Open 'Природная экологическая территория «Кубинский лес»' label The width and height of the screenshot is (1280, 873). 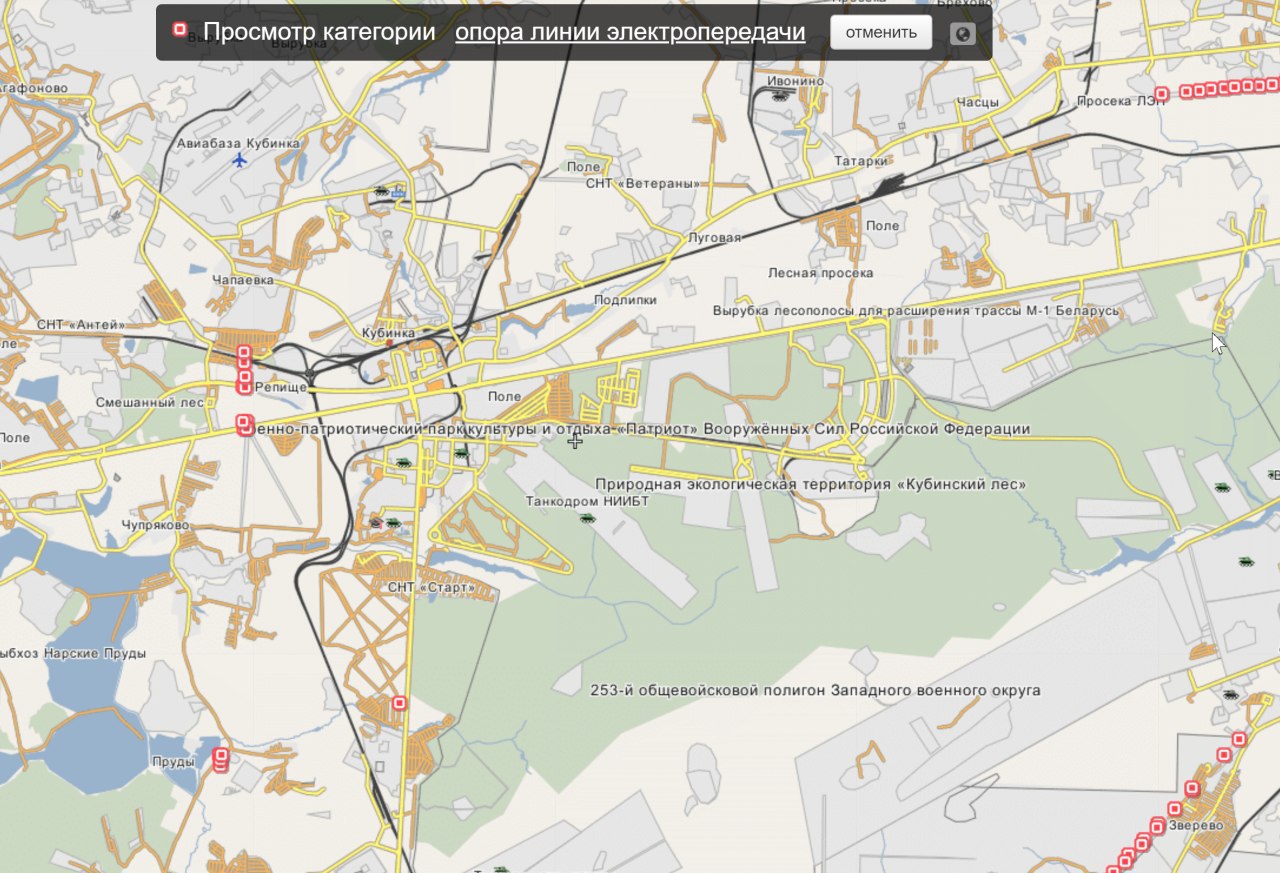(x=811, y=484)
